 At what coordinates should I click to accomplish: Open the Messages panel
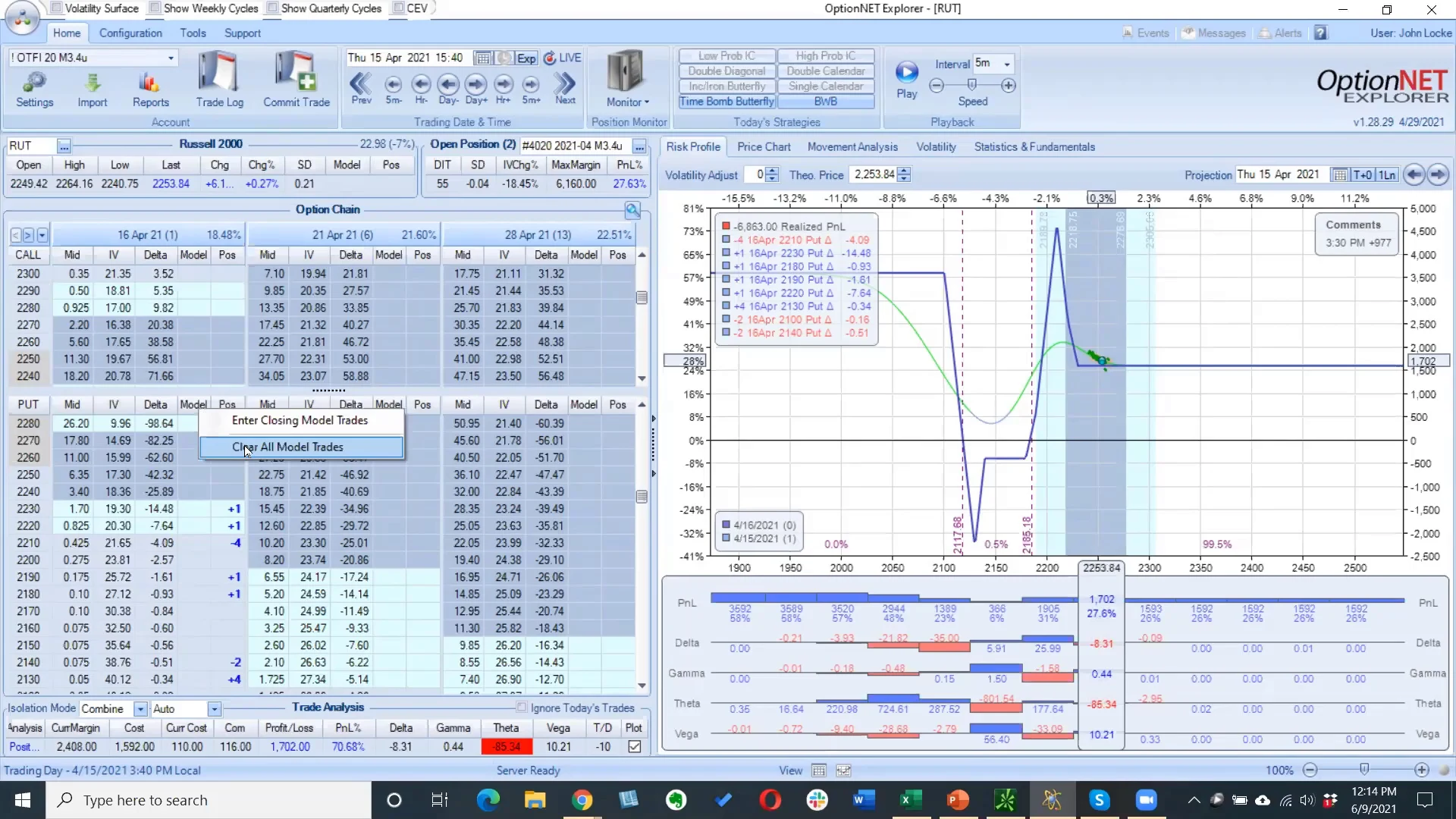click(1213, 33)
